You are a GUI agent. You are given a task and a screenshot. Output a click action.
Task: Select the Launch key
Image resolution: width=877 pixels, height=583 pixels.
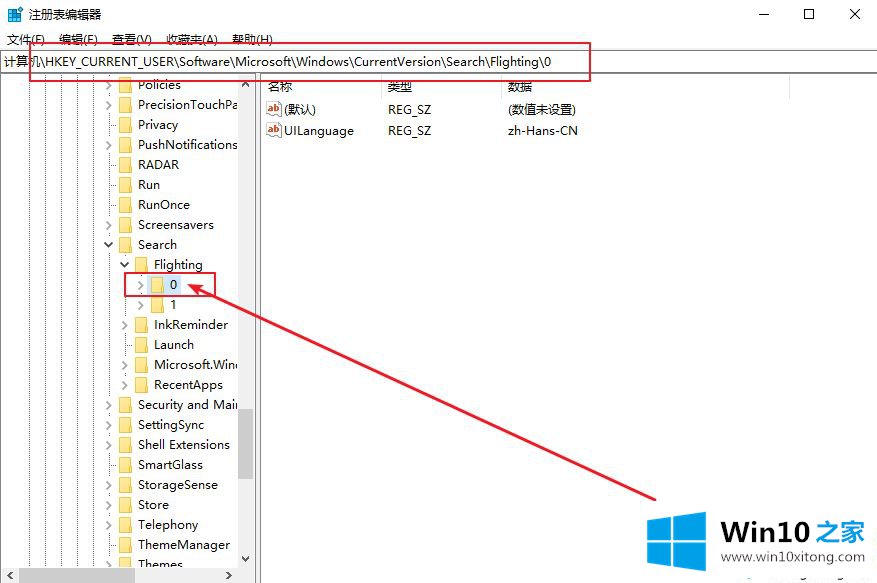(174, 345)
